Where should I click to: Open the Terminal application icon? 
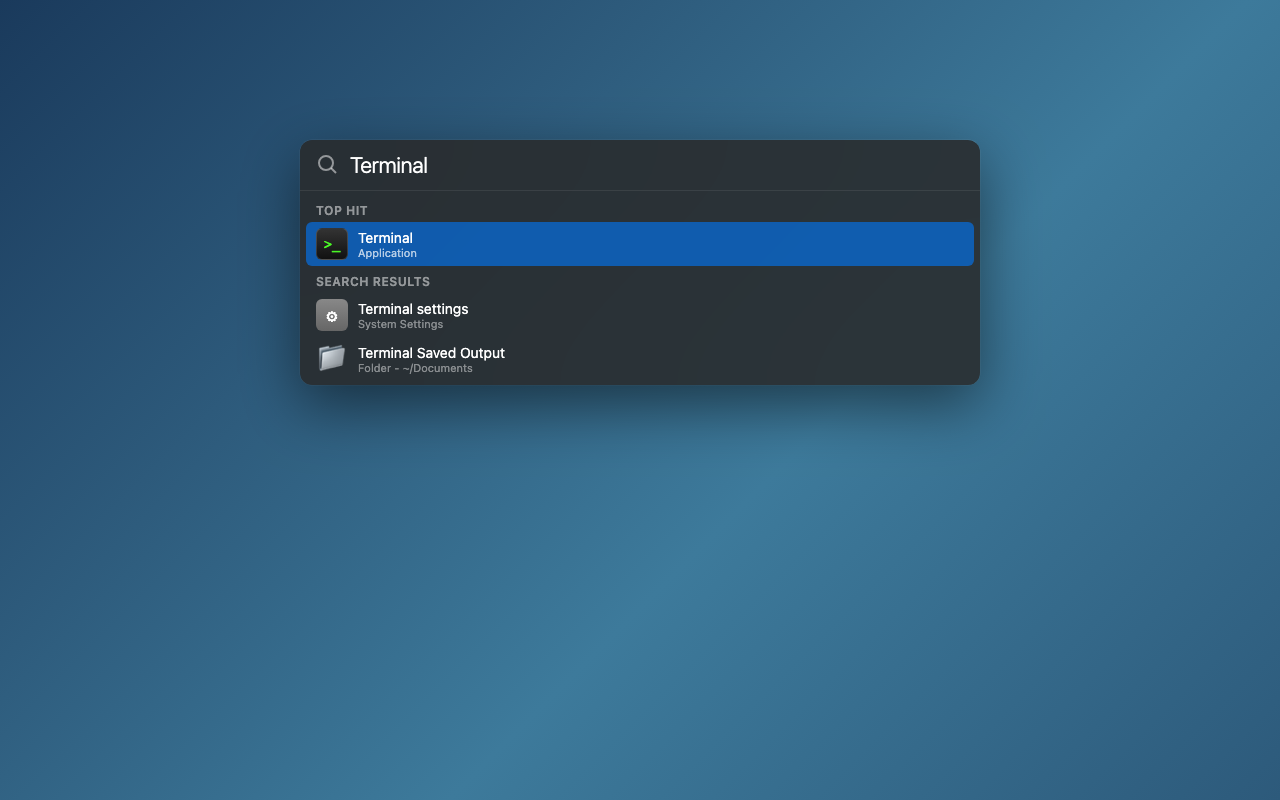pyautogui.click(x=332, y=244)
